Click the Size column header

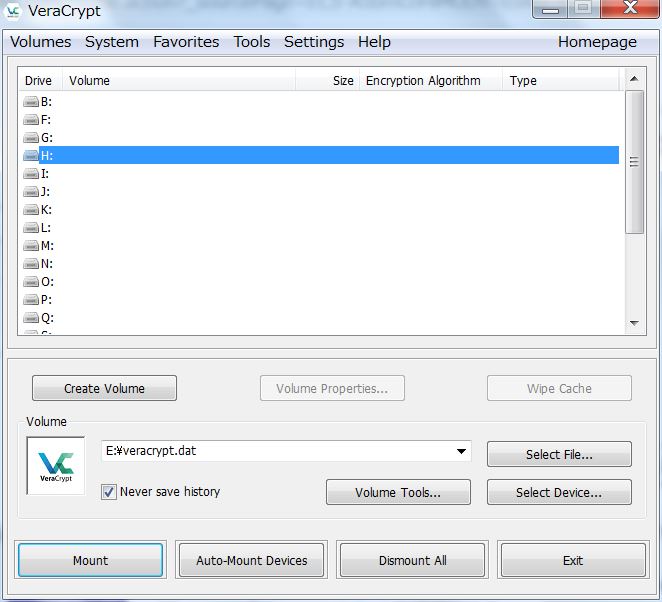click(327, 81)
